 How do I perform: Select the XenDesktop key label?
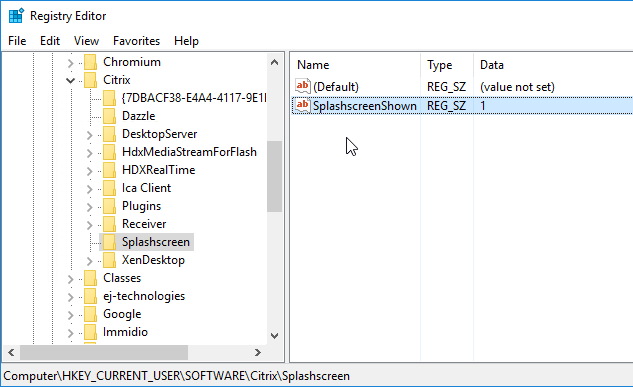153,260
